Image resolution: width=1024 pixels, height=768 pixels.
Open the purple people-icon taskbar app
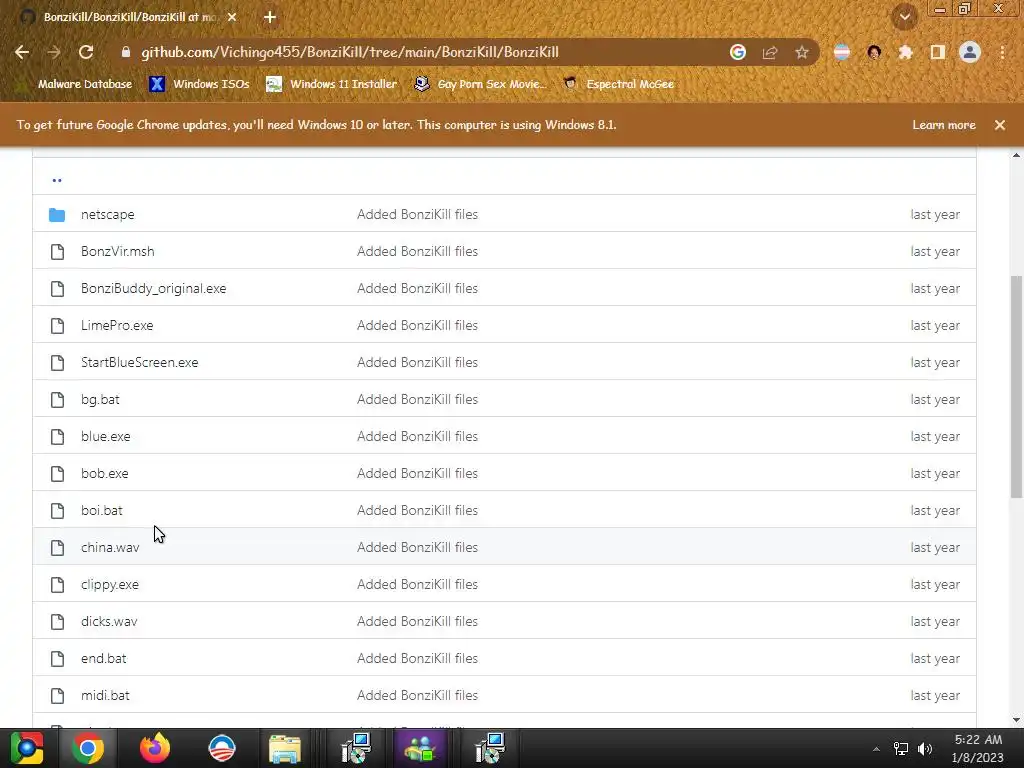pos(420,748)
